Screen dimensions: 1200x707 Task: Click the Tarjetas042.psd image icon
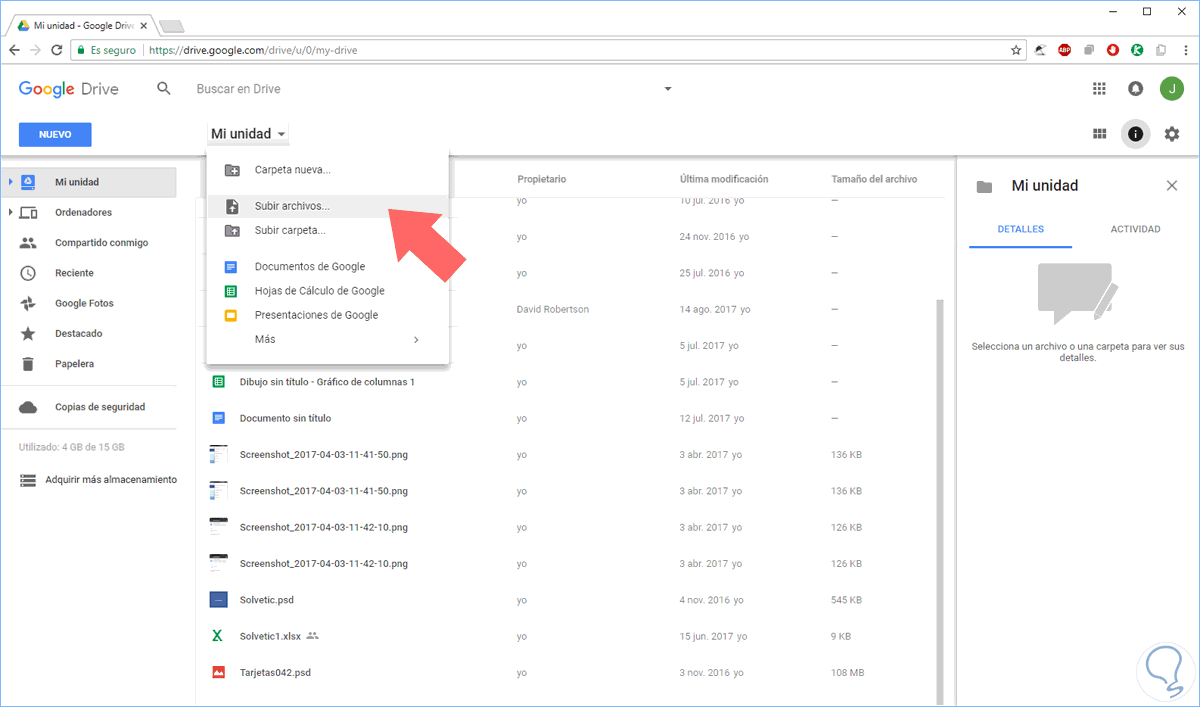coord(218,673)
